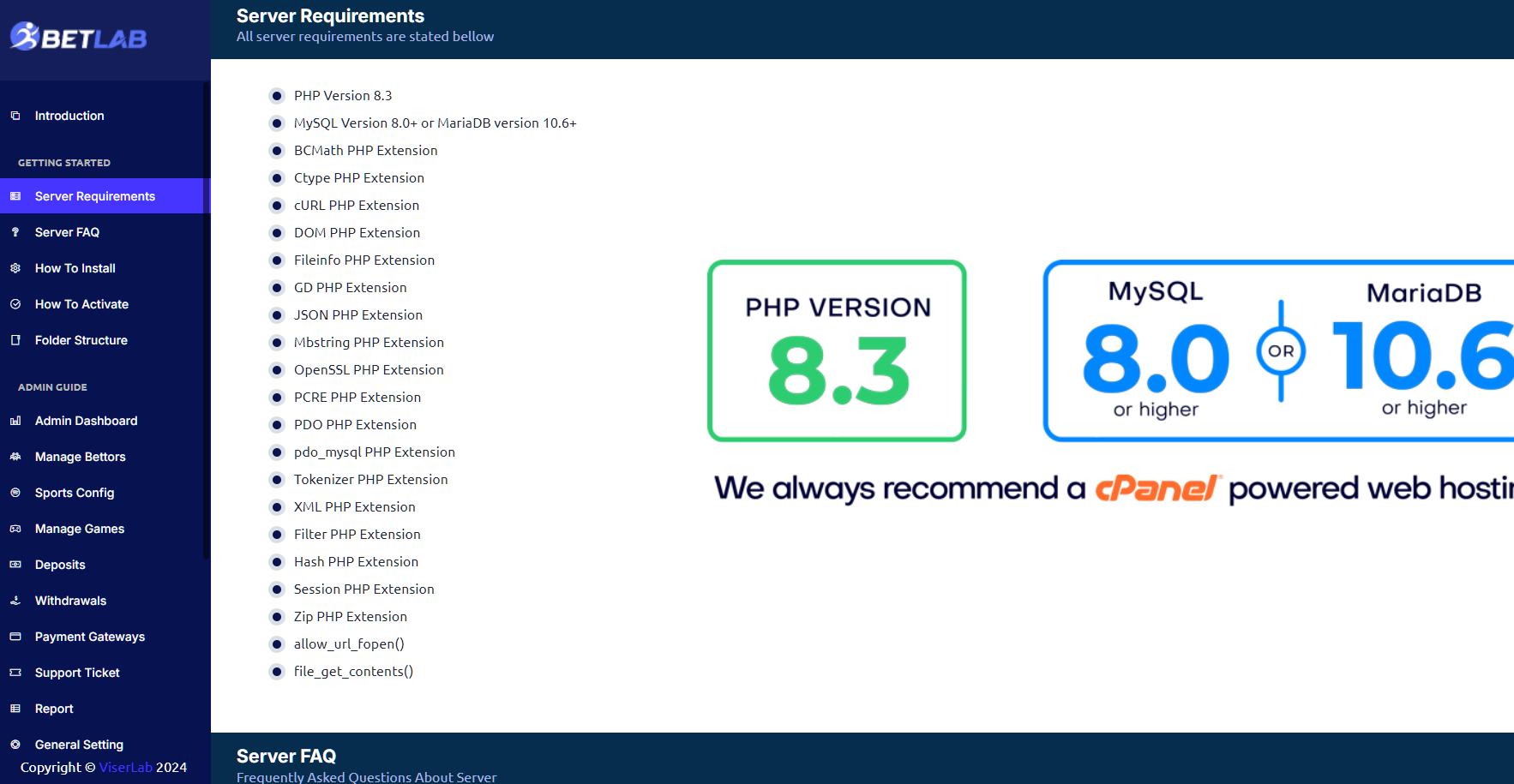Screen dimensions: 1514x784
Task: Click the ViserLab copyright link
Action: point(125,768)
